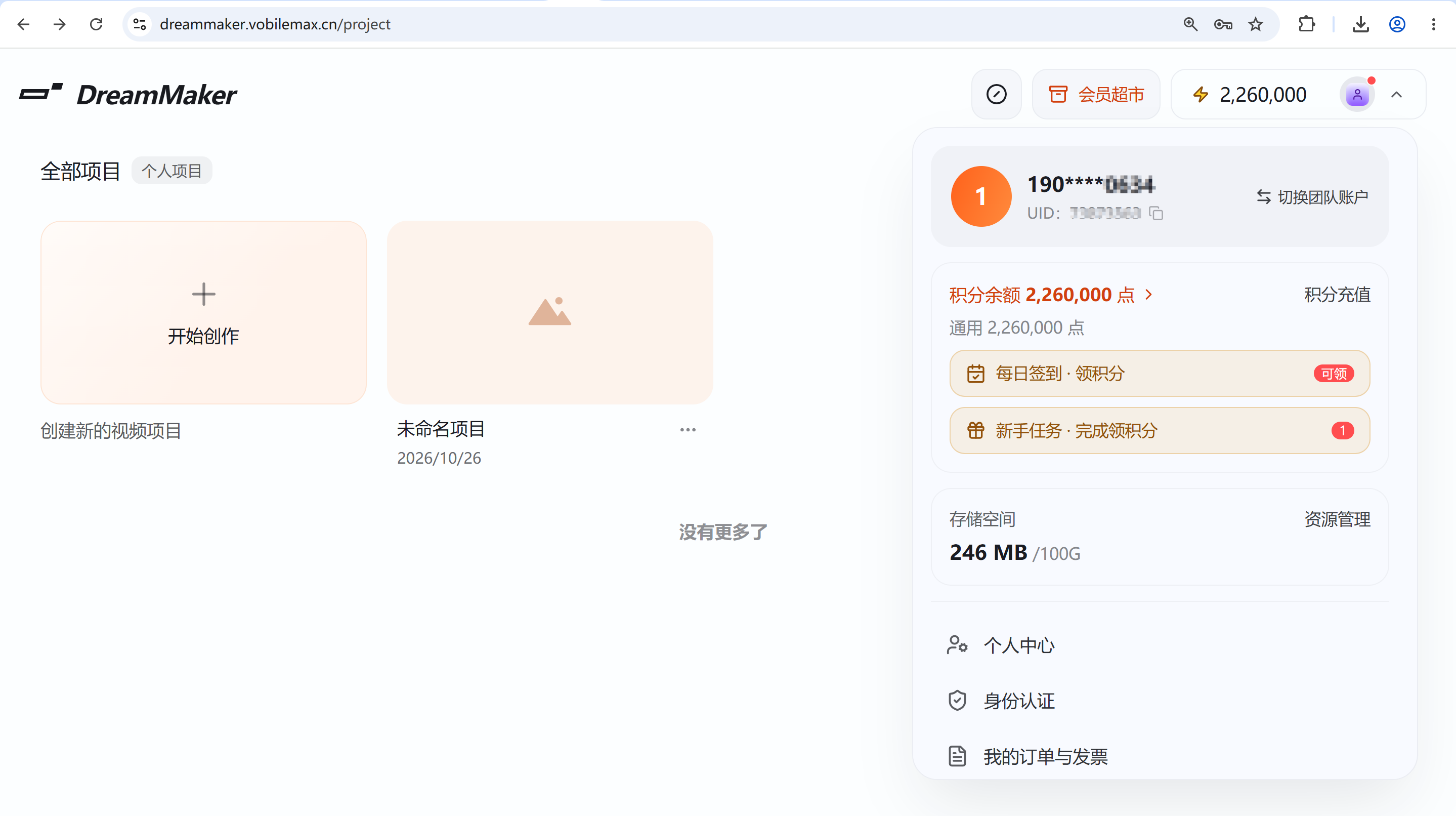1456x816 pixels.
Task: Bookmark this page with the star icon
Action: tap(1255, 24)
